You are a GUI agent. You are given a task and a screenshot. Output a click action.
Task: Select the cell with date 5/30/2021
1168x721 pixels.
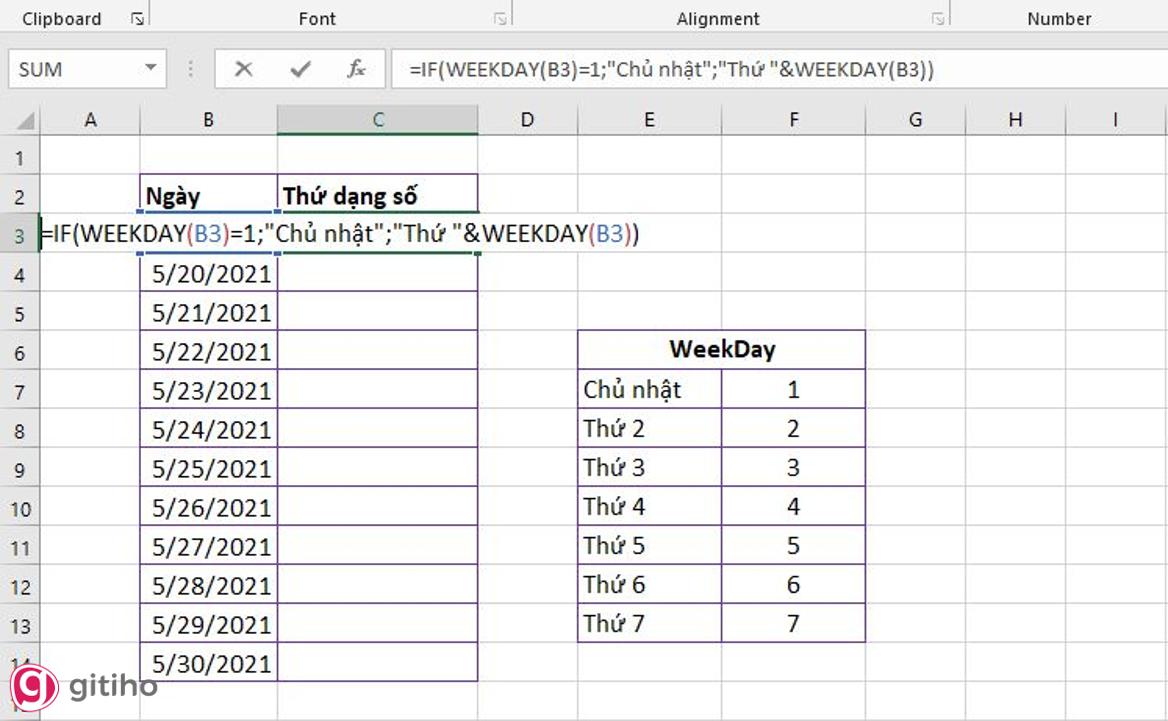tap(210, 663)
